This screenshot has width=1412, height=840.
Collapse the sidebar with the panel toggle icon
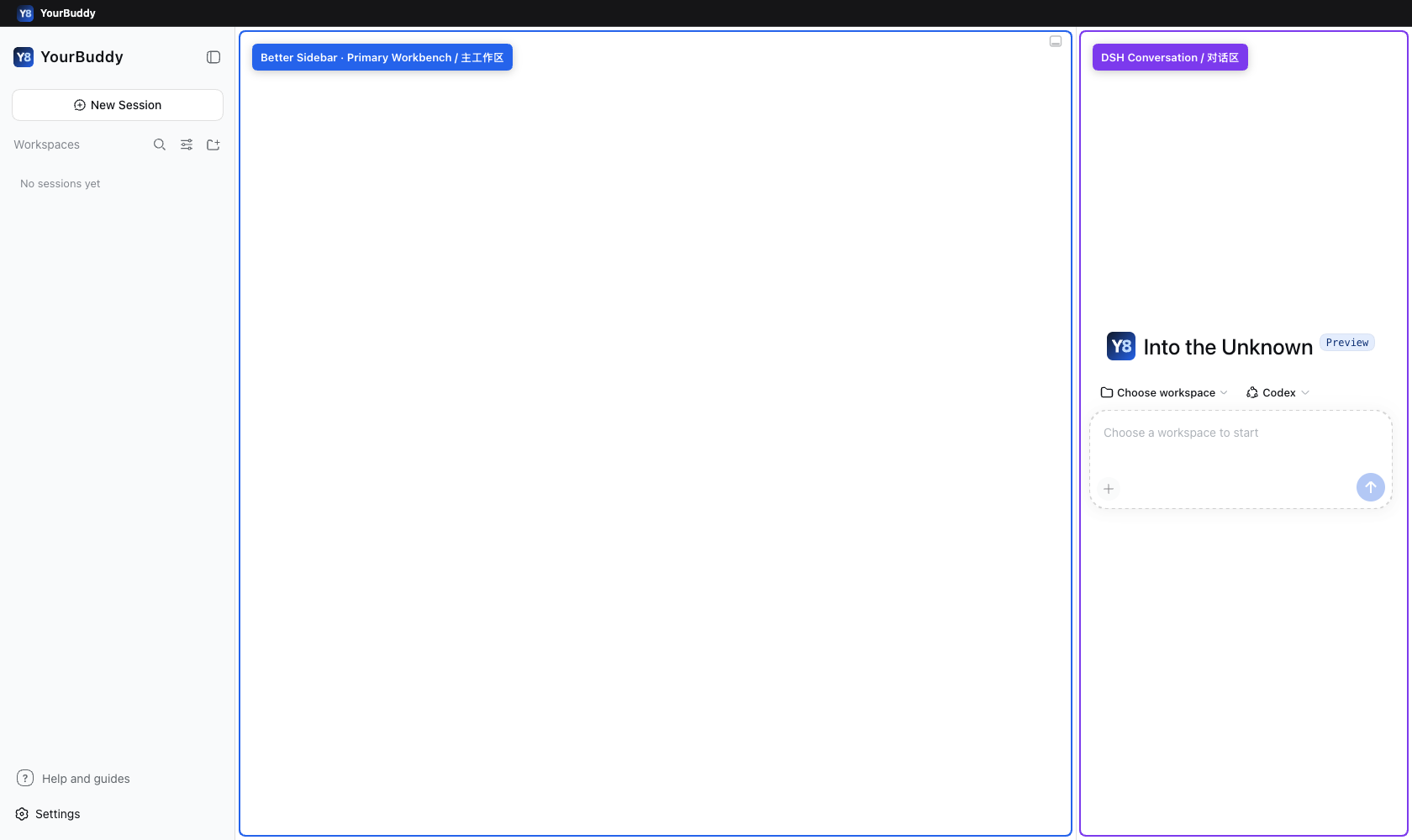coord(213,57)
